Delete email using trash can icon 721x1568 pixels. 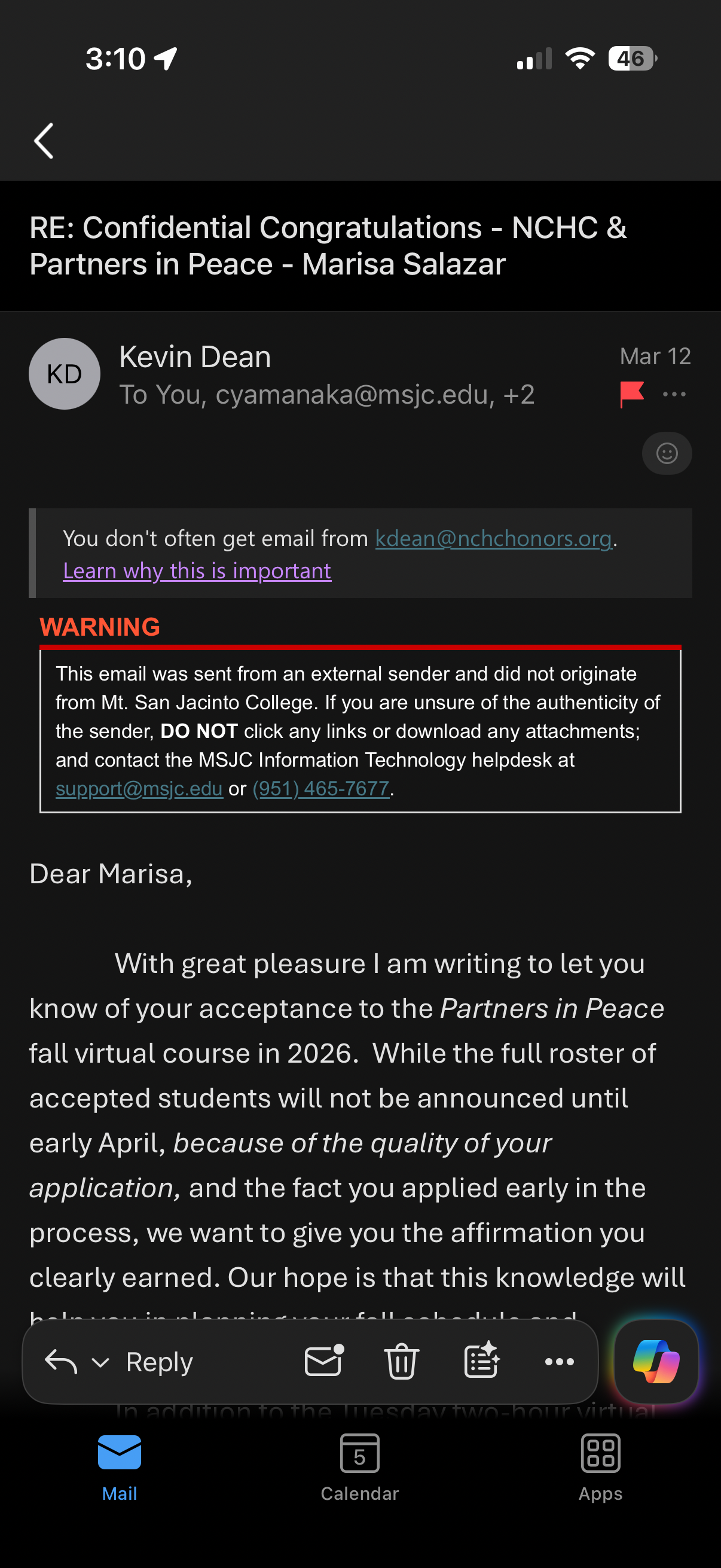(x=402, y=1362)
